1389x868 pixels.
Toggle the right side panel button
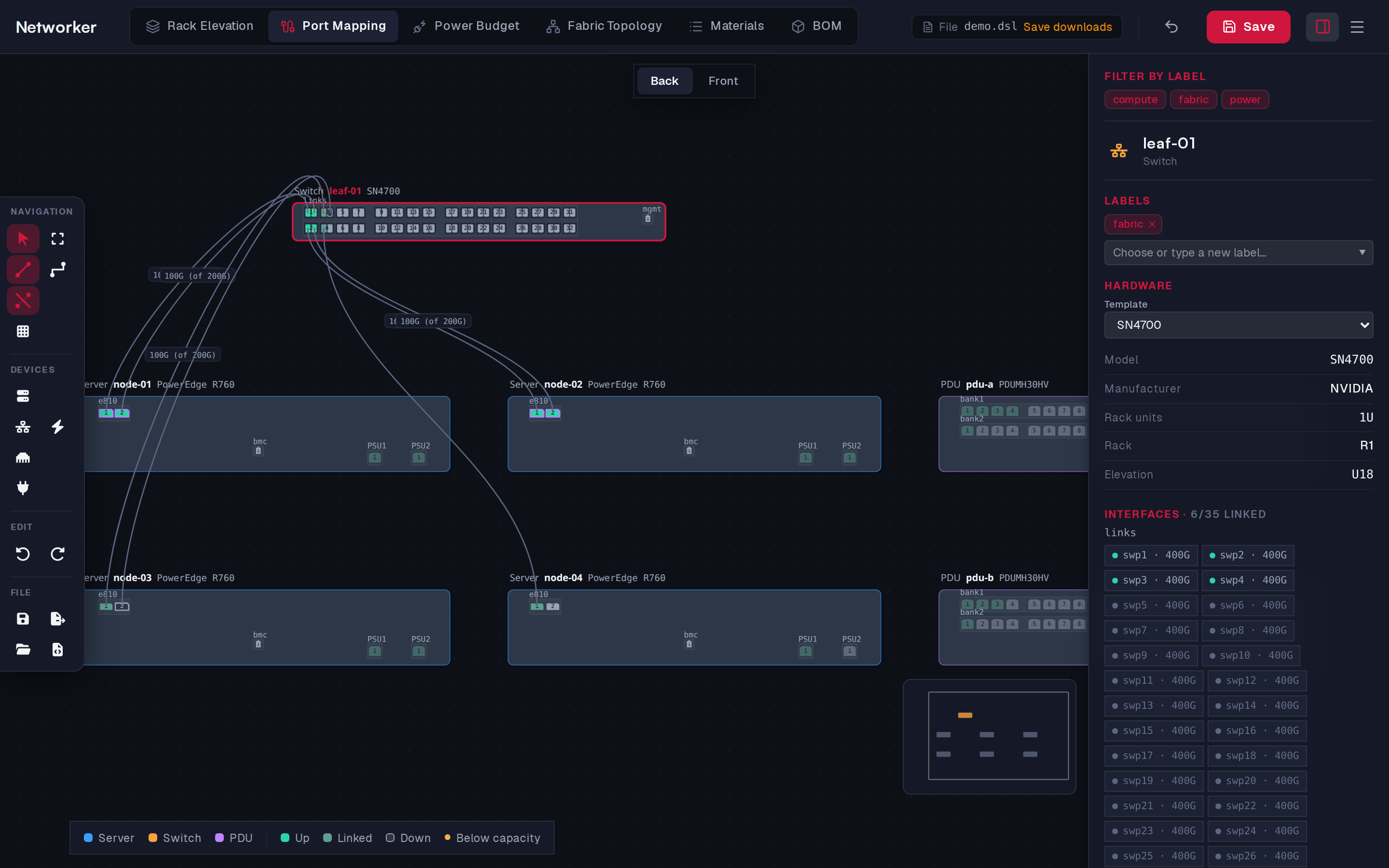1322,27
